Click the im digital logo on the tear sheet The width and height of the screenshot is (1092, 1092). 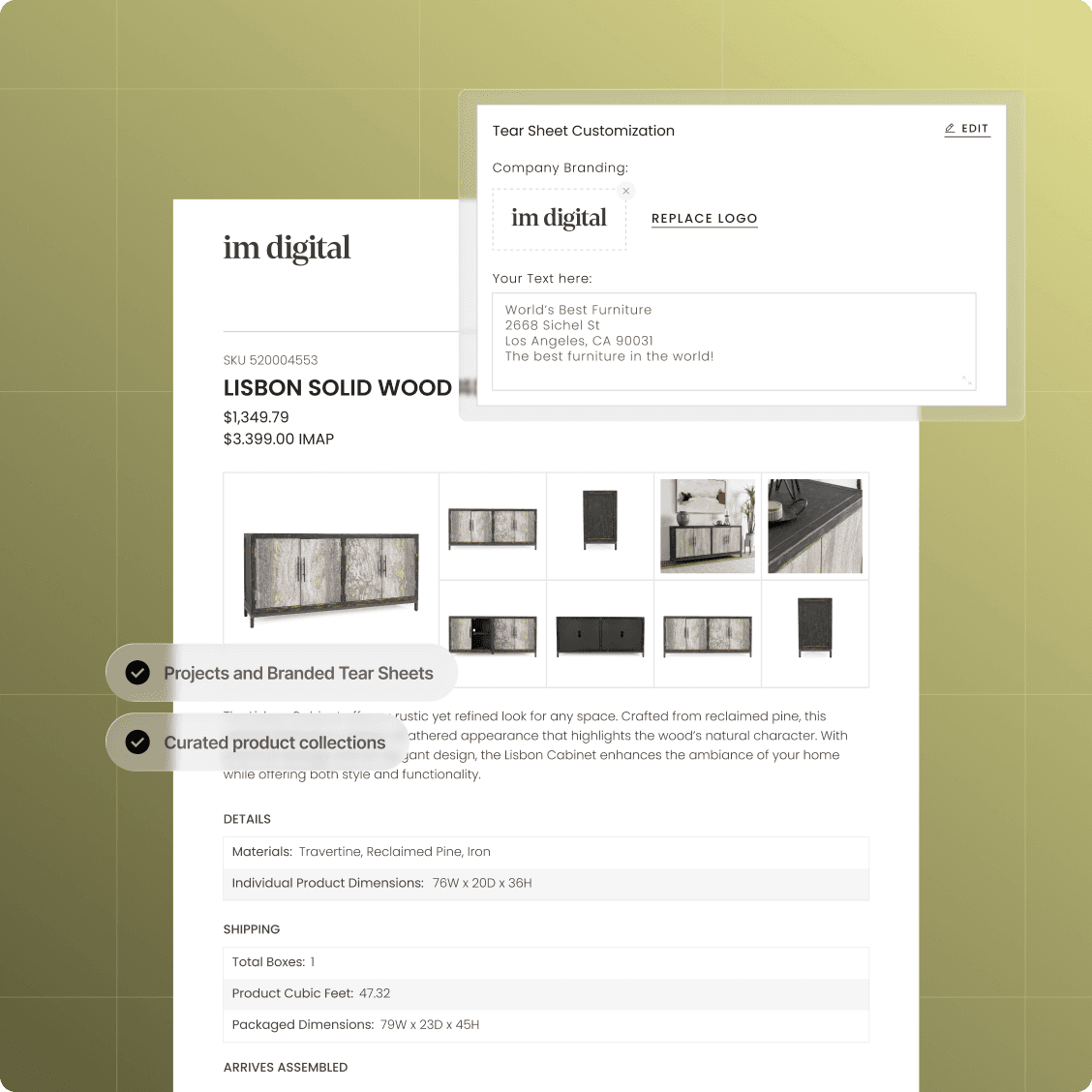pos(287,249)
